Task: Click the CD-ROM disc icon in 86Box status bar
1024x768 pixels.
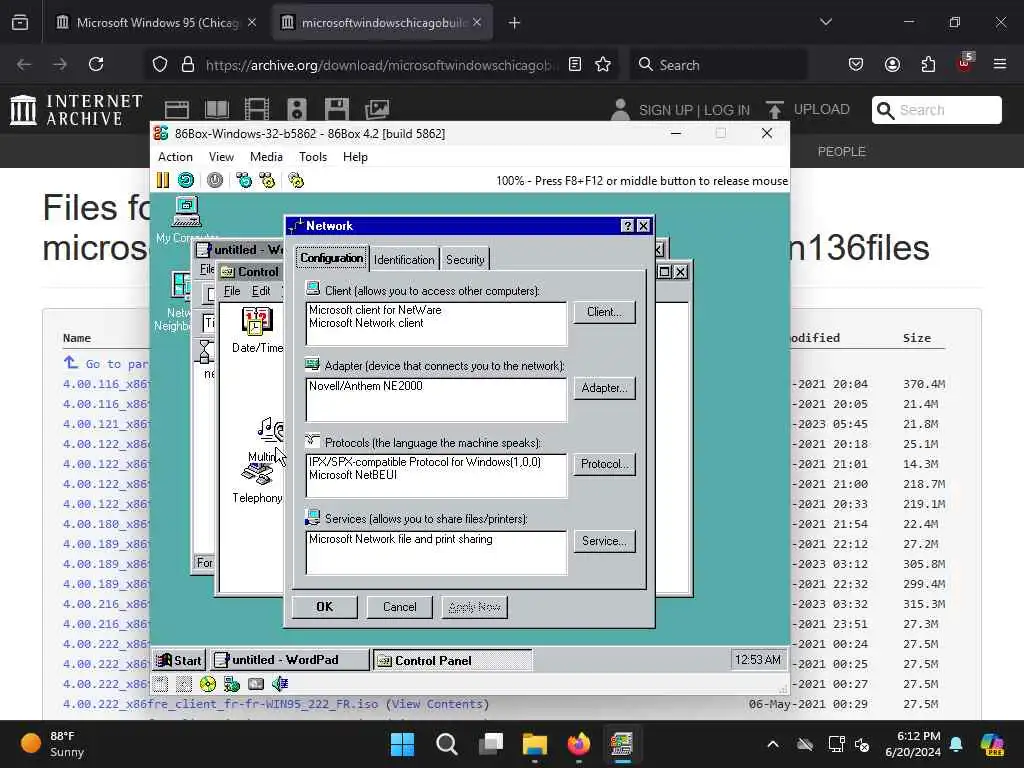Action: (208, 684)
